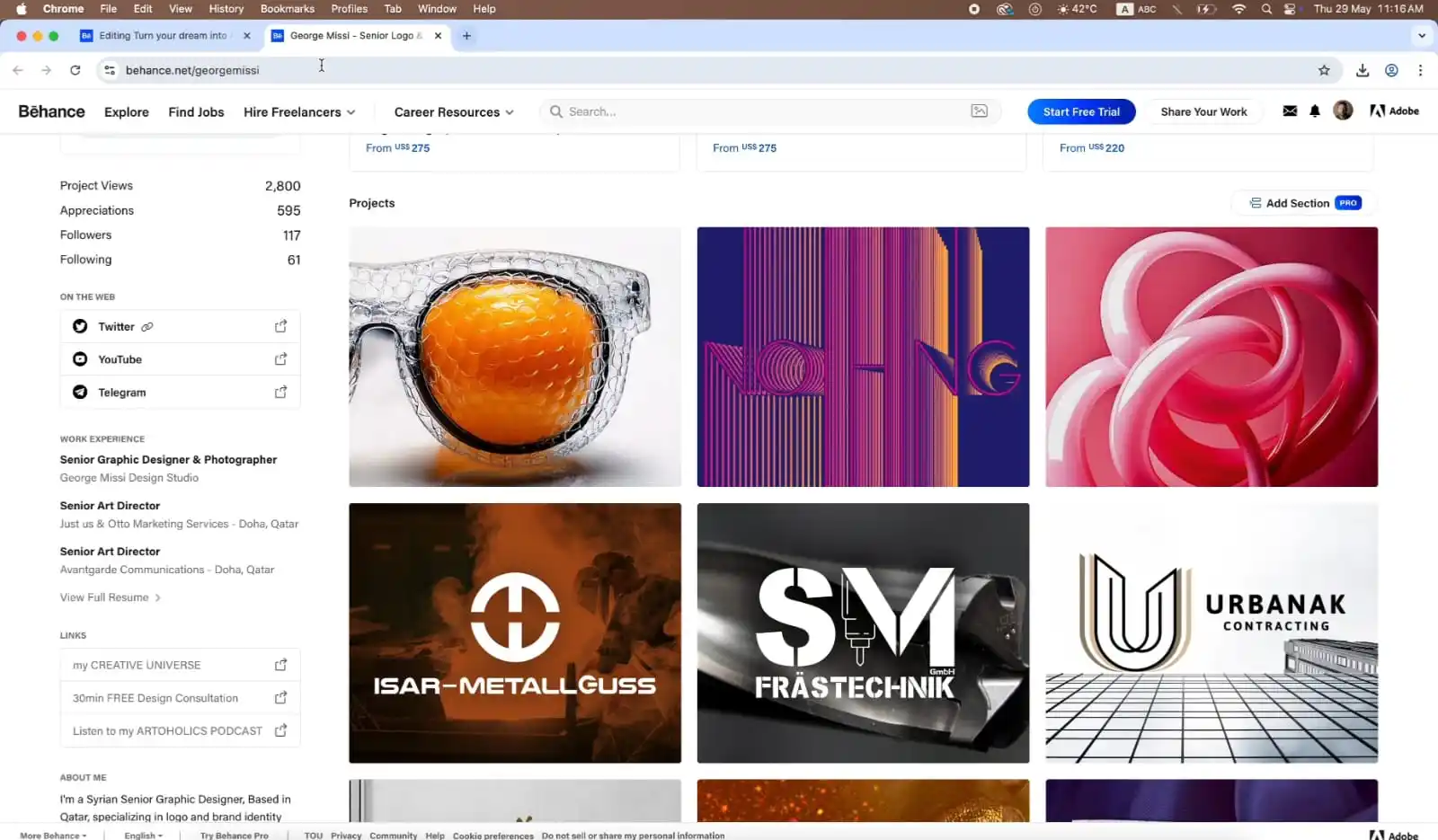
Task: Open macOS Spotlight search icon
Action: [1266, 9]
